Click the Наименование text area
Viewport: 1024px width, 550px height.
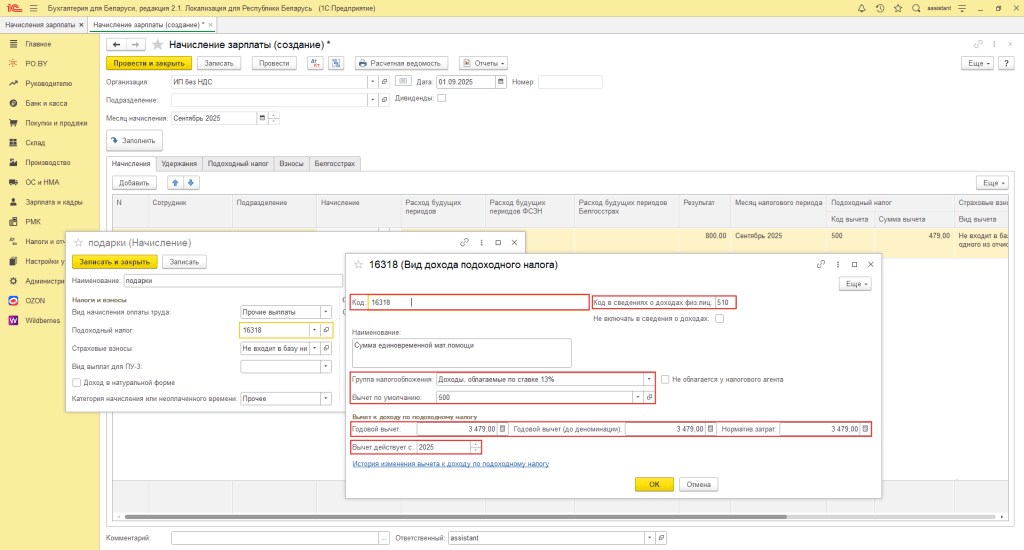461,353
